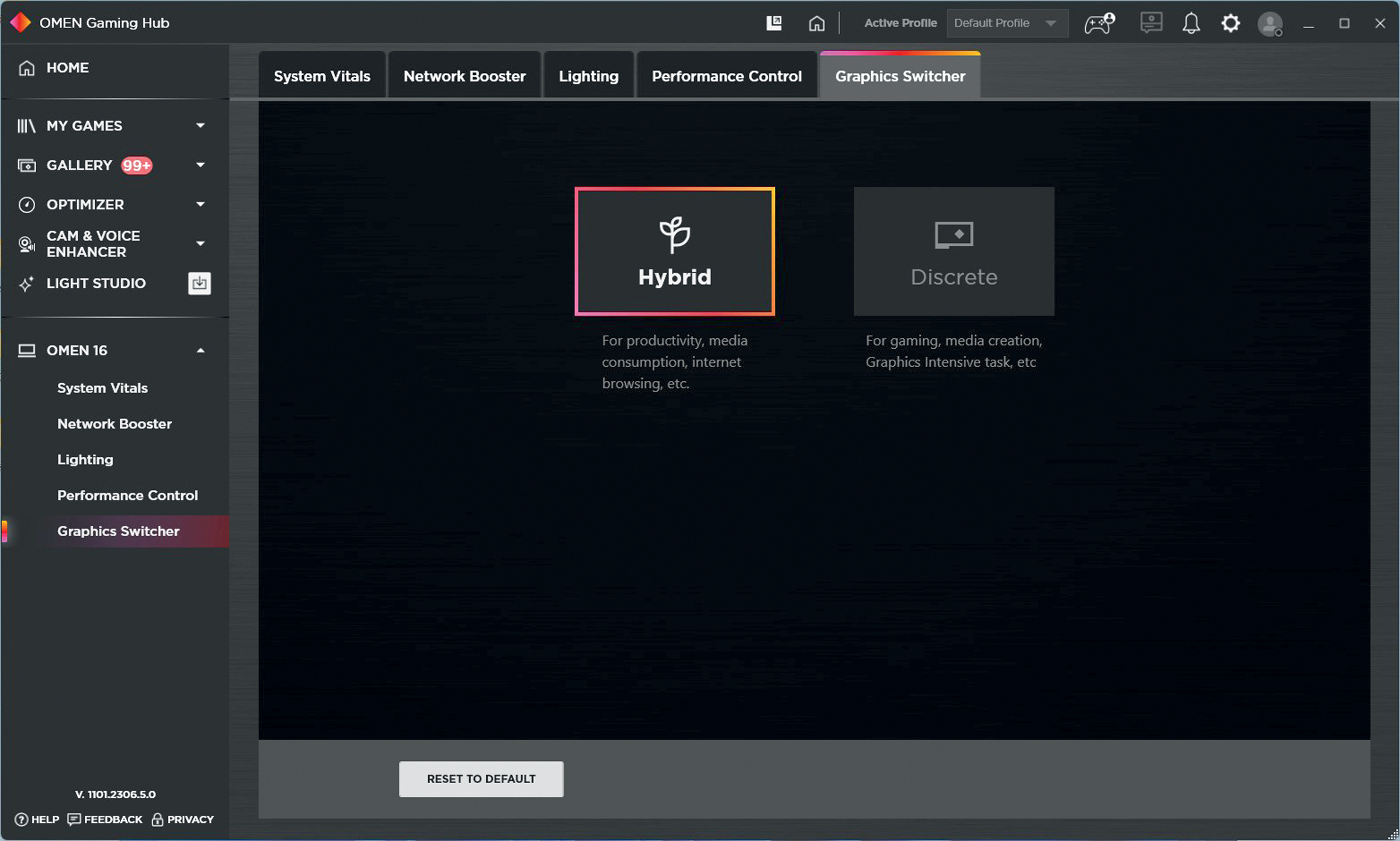Viewport: 1400px width, 841px height.
Task: Click the notification bell icon
Action: coord(1191,23)
